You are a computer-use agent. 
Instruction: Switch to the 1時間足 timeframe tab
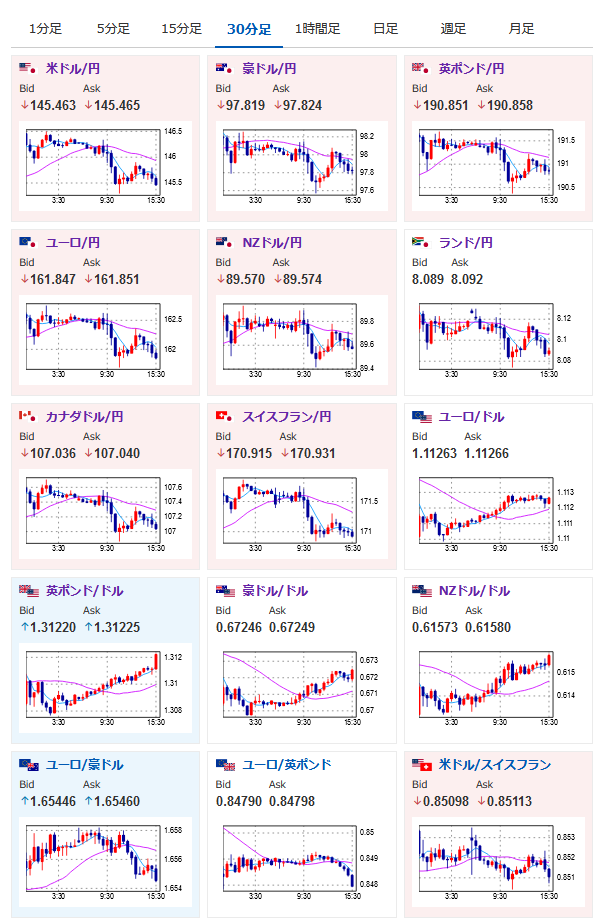pos(317,29)
